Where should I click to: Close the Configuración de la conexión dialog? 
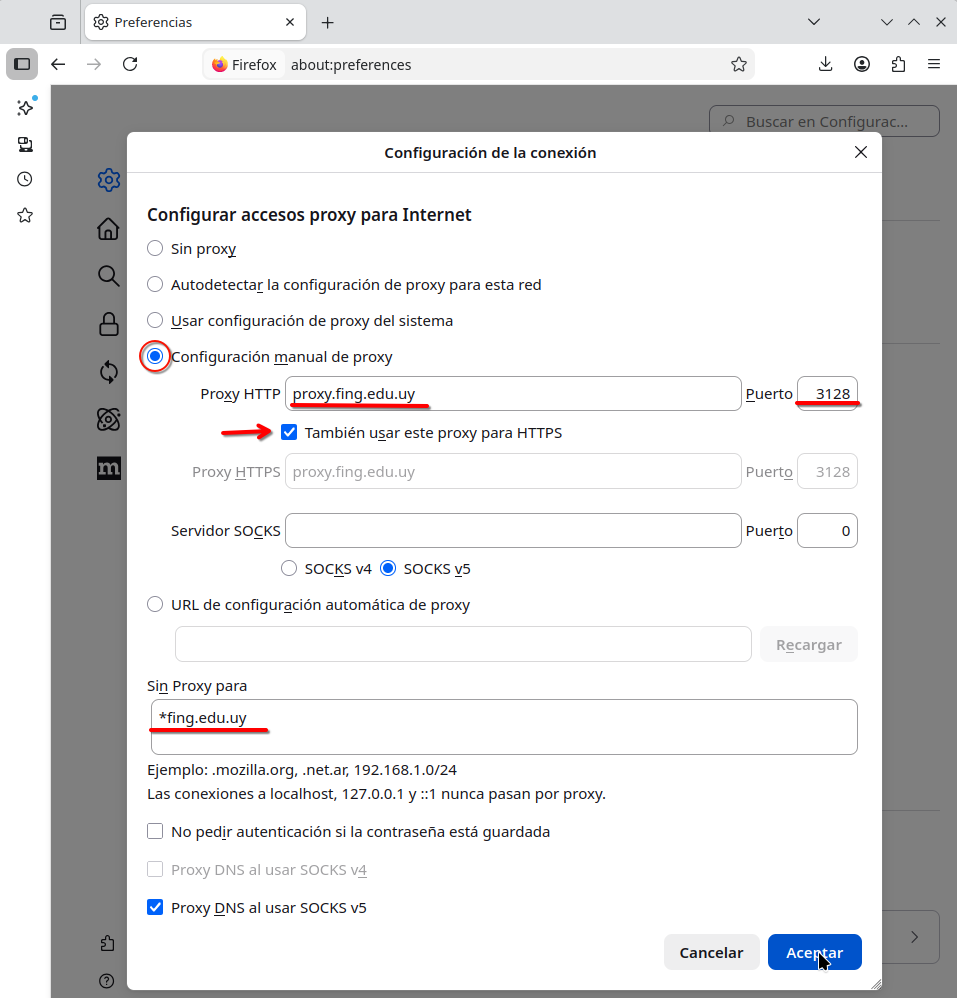point(861,152)
